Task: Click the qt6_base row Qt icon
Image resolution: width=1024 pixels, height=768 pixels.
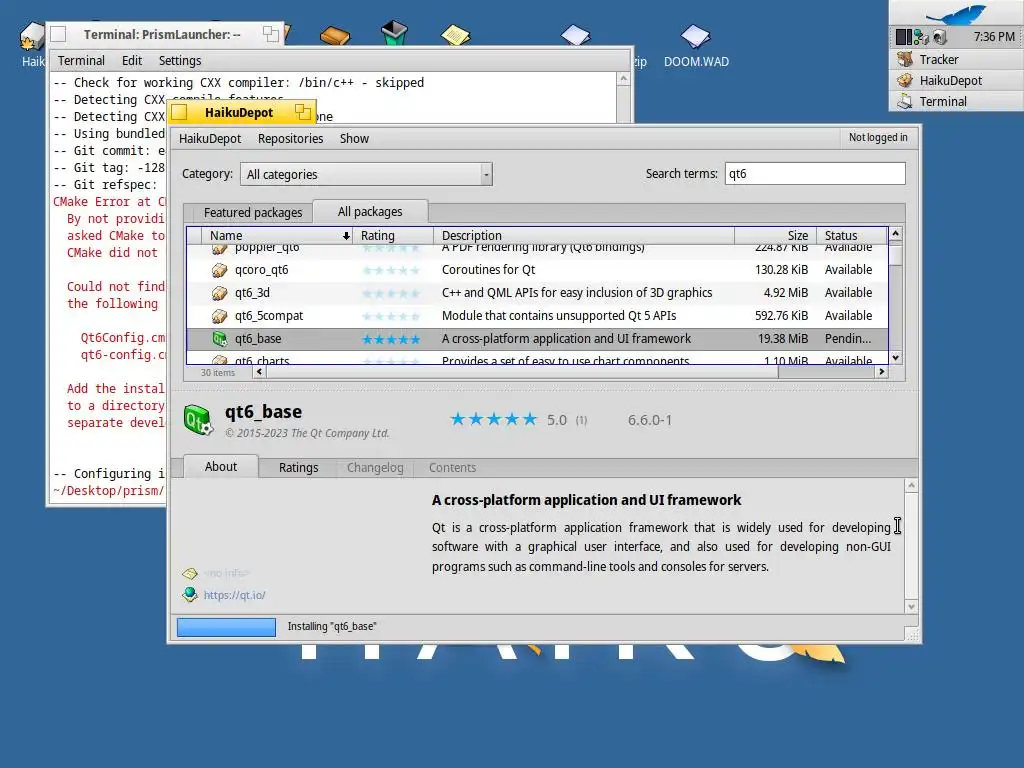Action: click(219, 339)
